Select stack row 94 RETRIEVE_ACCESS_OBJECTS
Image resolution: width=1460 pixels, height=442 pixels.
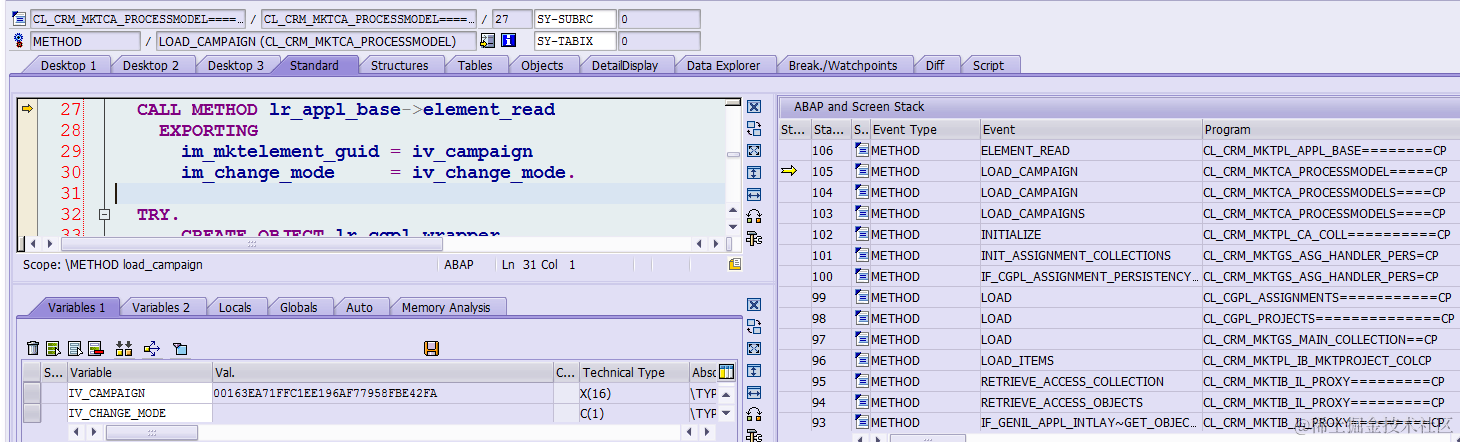[1120, 402]
